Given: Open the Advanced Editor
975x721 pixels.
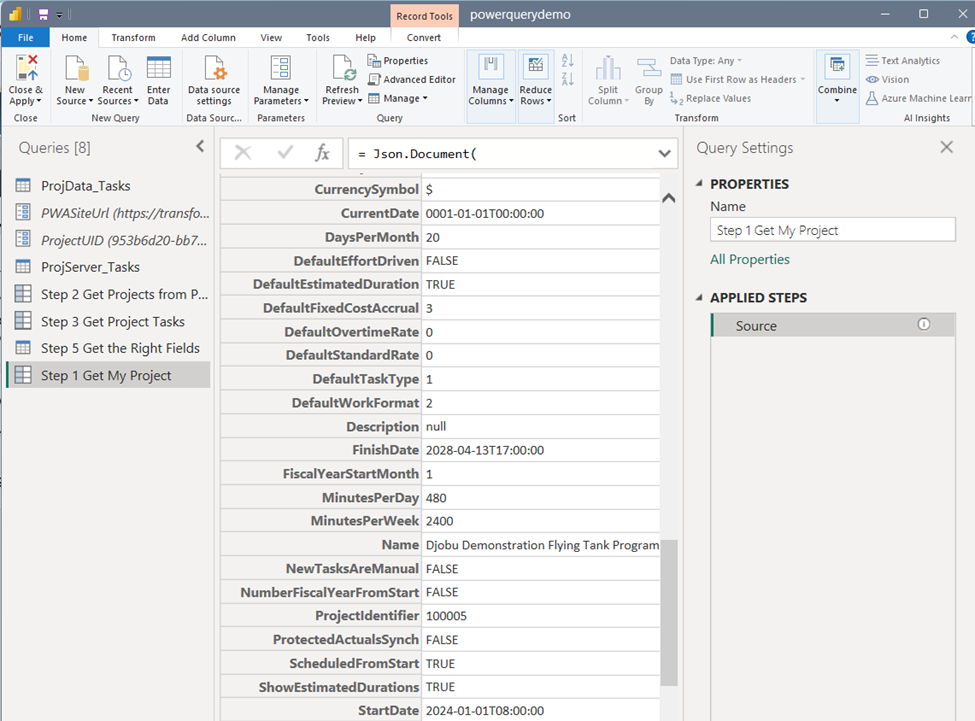Looking at the screenshot, I should coord(412,80).
